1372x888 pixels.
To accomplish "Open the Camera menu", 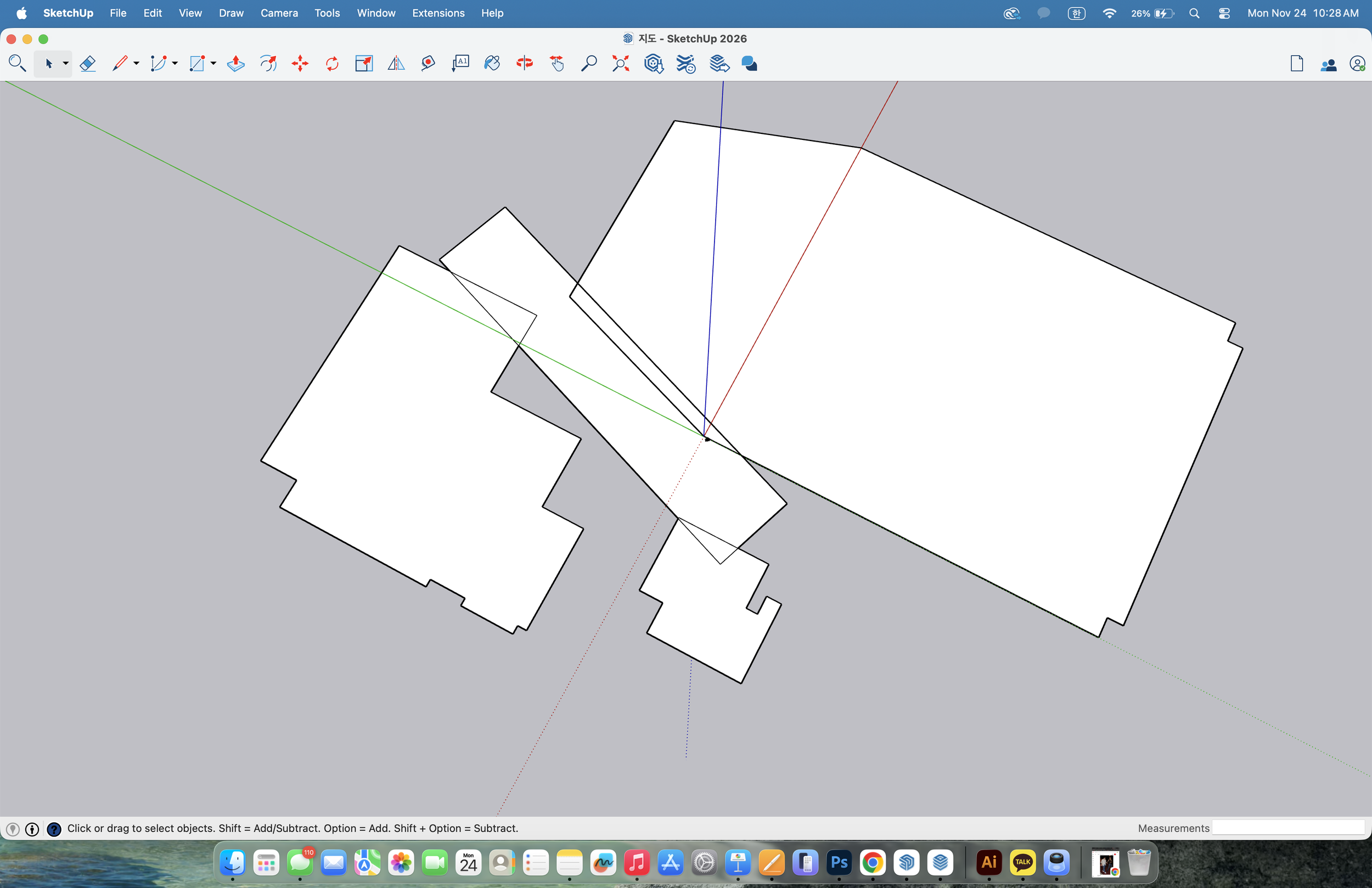I will click(x=279, y=13).
